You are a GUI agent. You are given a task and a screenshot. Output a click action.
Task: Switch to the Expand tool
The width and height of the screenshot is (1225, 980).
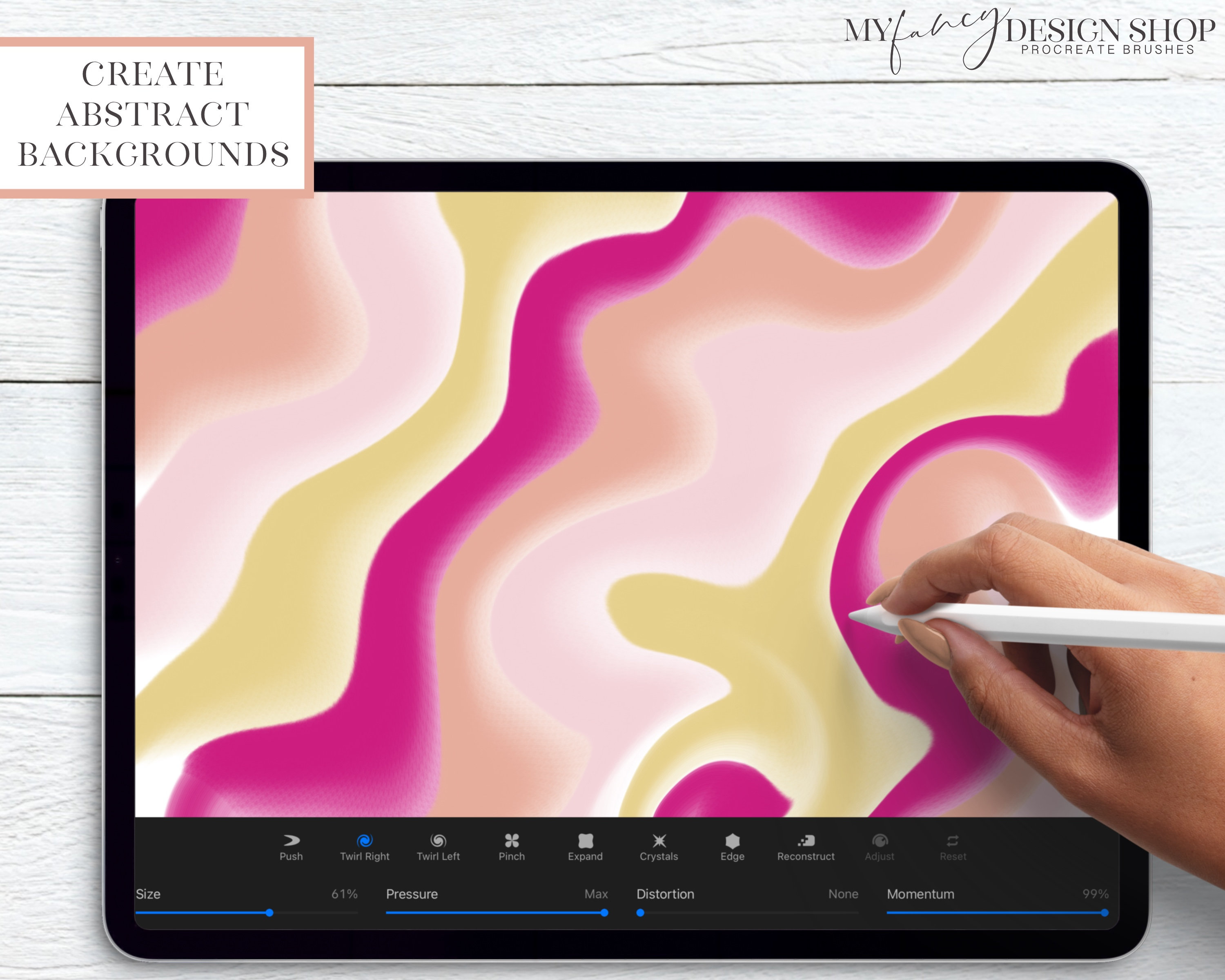585,847
